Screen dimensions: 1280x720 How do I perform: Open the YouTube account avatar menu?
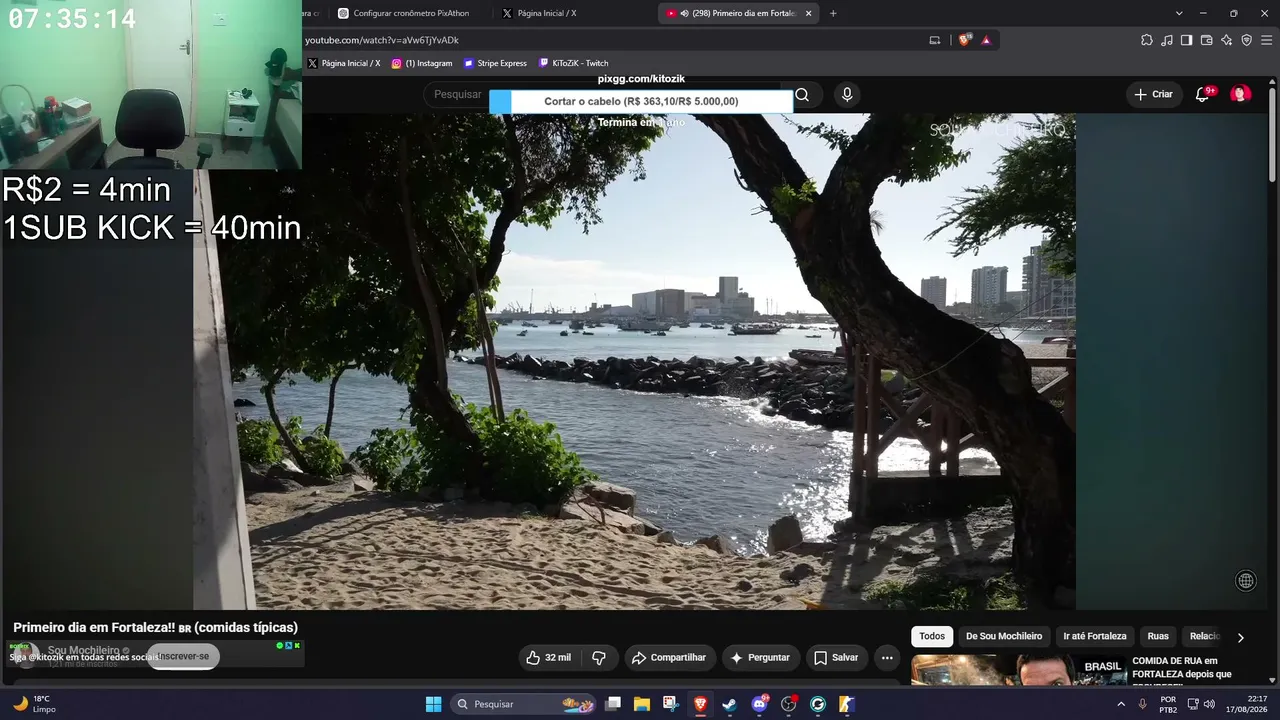pos(1240,94)
